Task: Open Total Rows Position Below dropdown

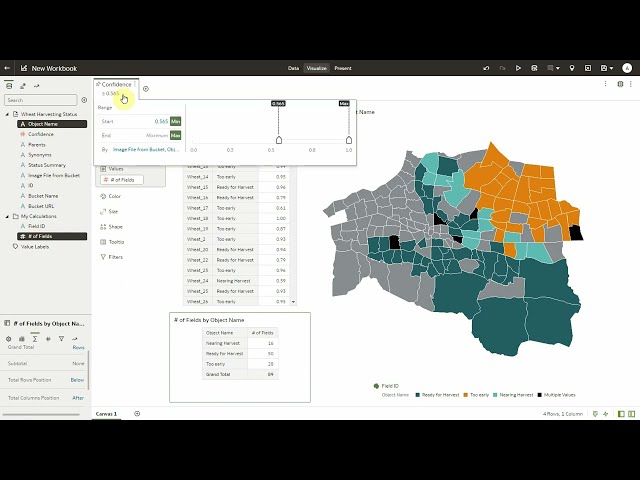Action: click(77, 380)
